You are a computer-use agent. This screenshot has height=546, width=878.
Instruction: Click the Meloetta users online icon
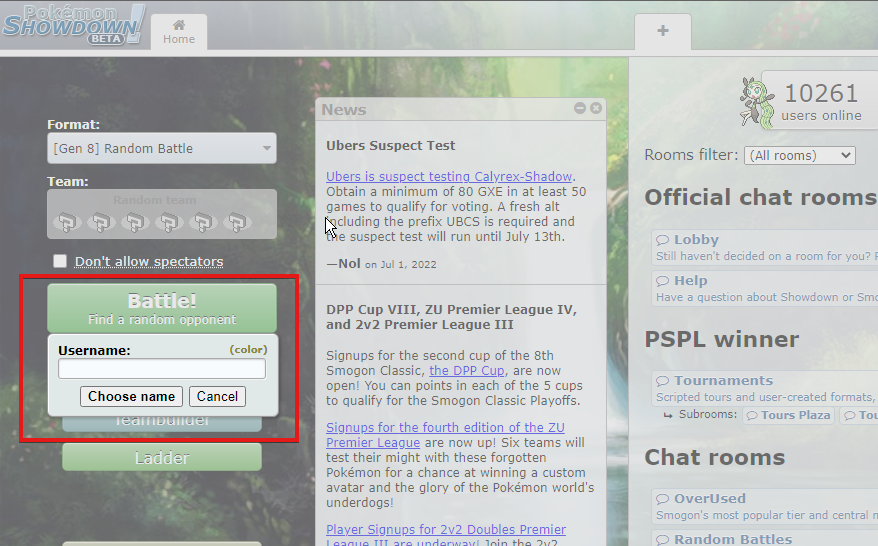(756, 103)
